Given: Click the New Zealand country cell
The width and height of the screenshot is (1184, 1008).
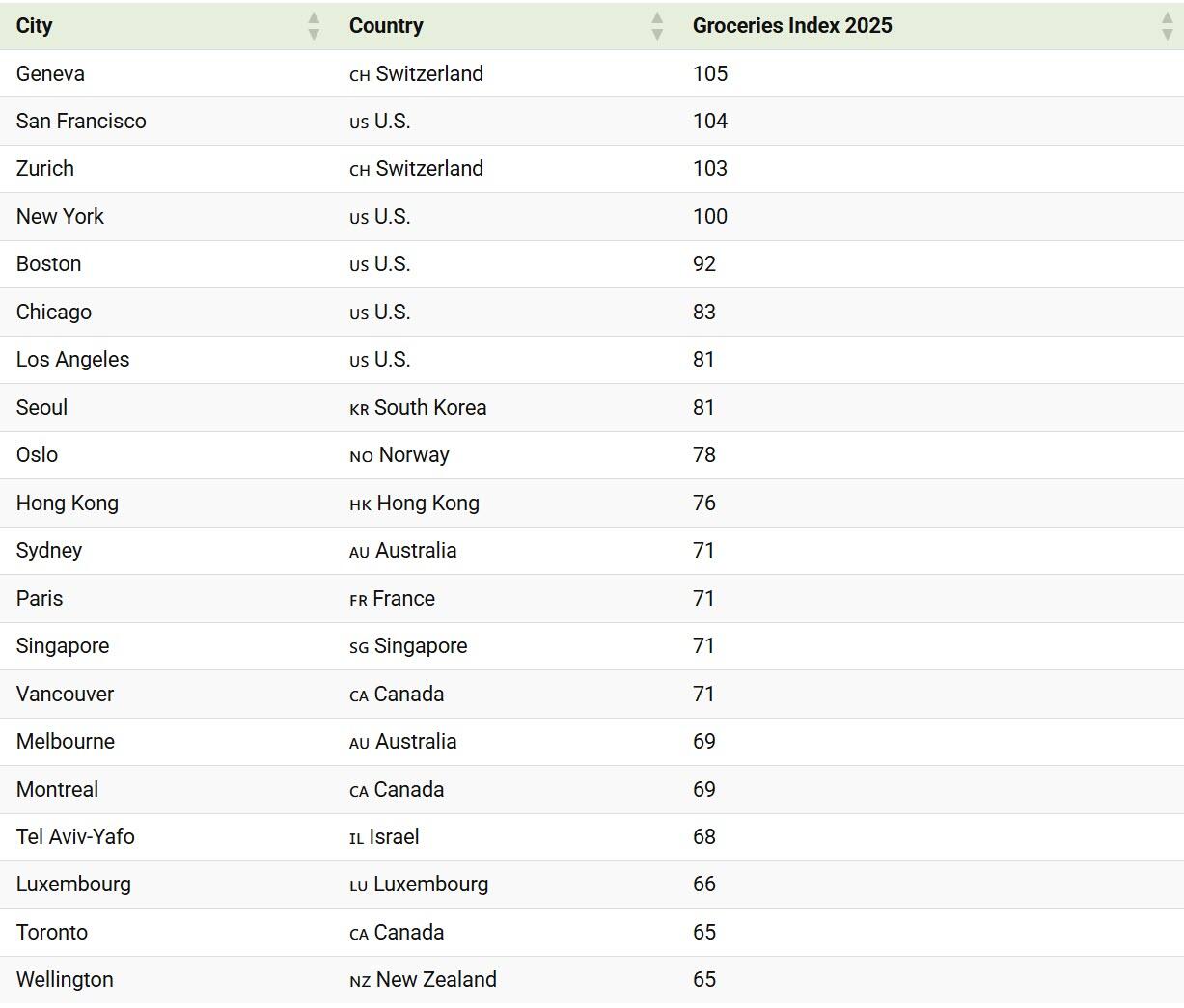Looking at the screenshot, I should coord(435,980).
